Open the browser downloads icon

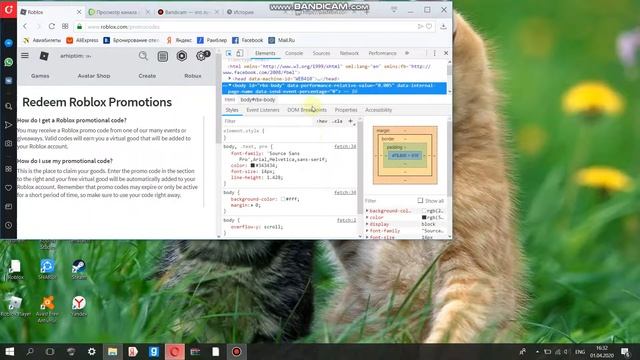444,27
